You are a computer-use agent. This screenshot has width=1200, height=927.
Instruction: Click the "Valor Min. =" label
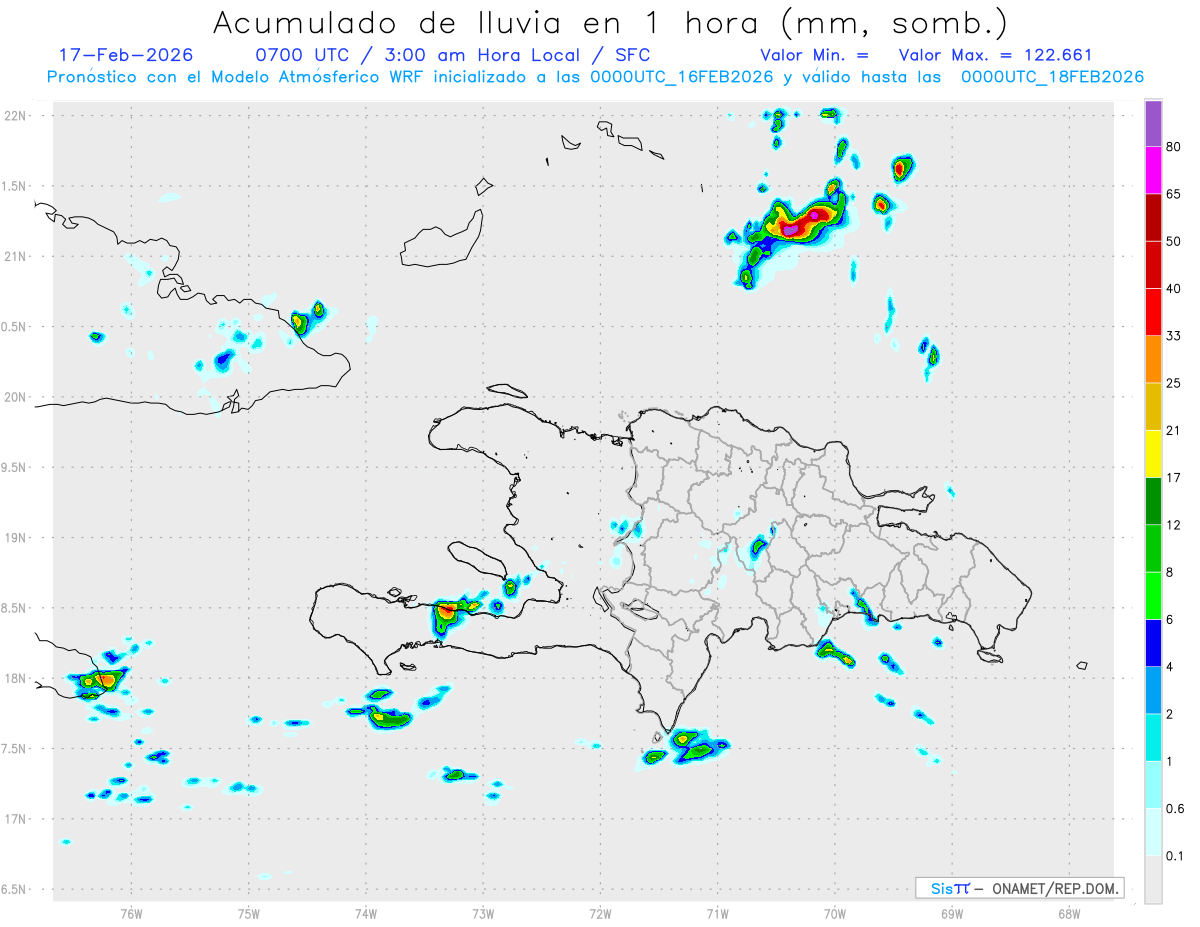pos(814,55)
